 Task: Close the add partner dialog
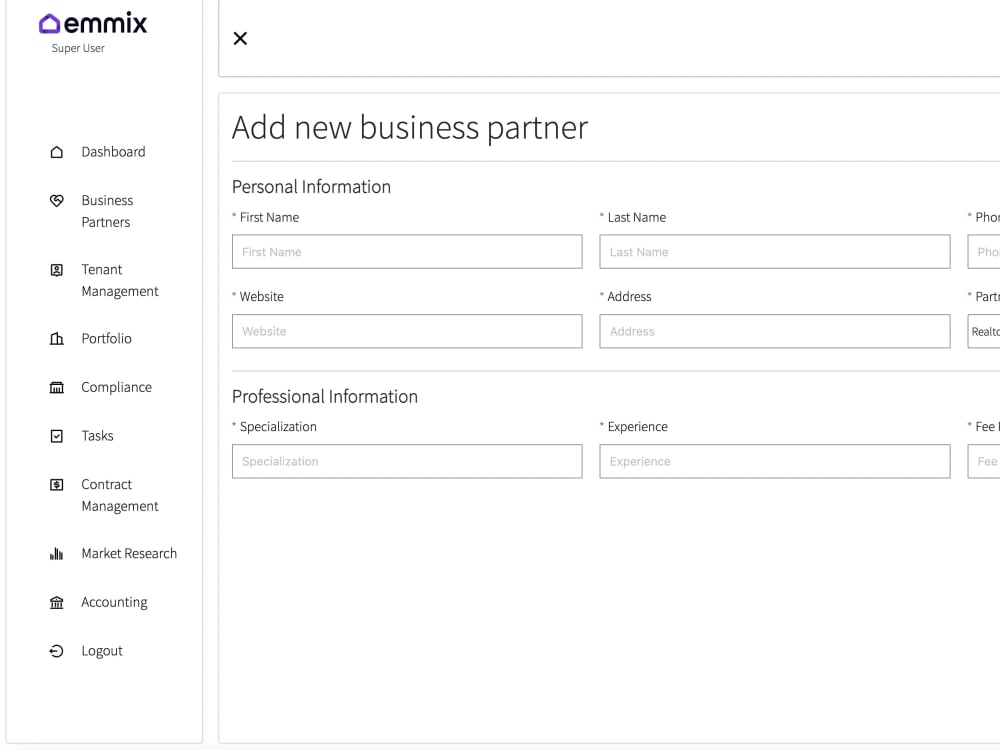tap(240, 38)
